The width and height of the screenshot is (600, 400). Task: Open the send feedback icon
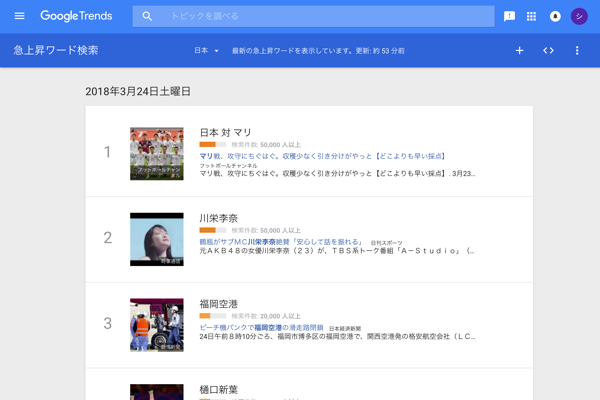[509, 16]
